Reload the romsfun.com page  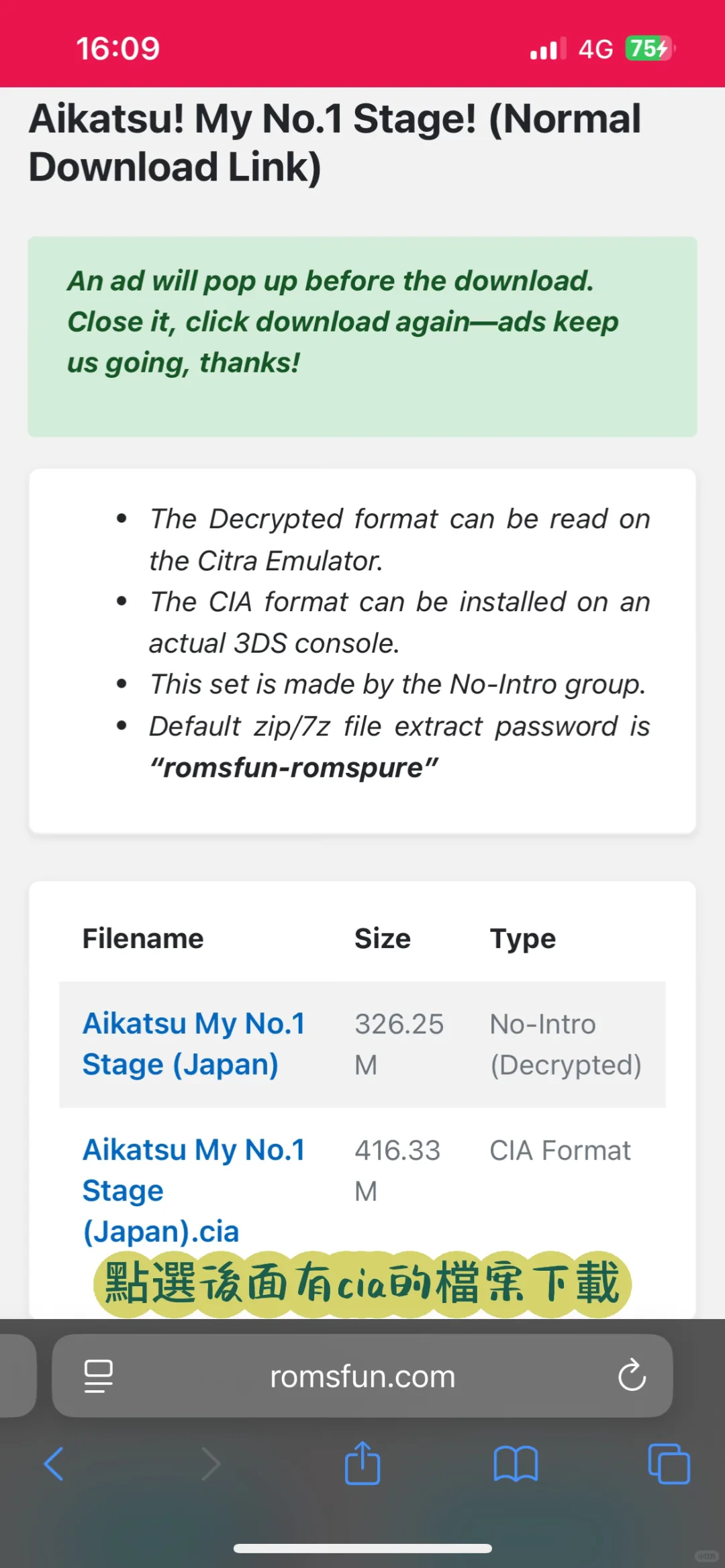pos(632,1375)
